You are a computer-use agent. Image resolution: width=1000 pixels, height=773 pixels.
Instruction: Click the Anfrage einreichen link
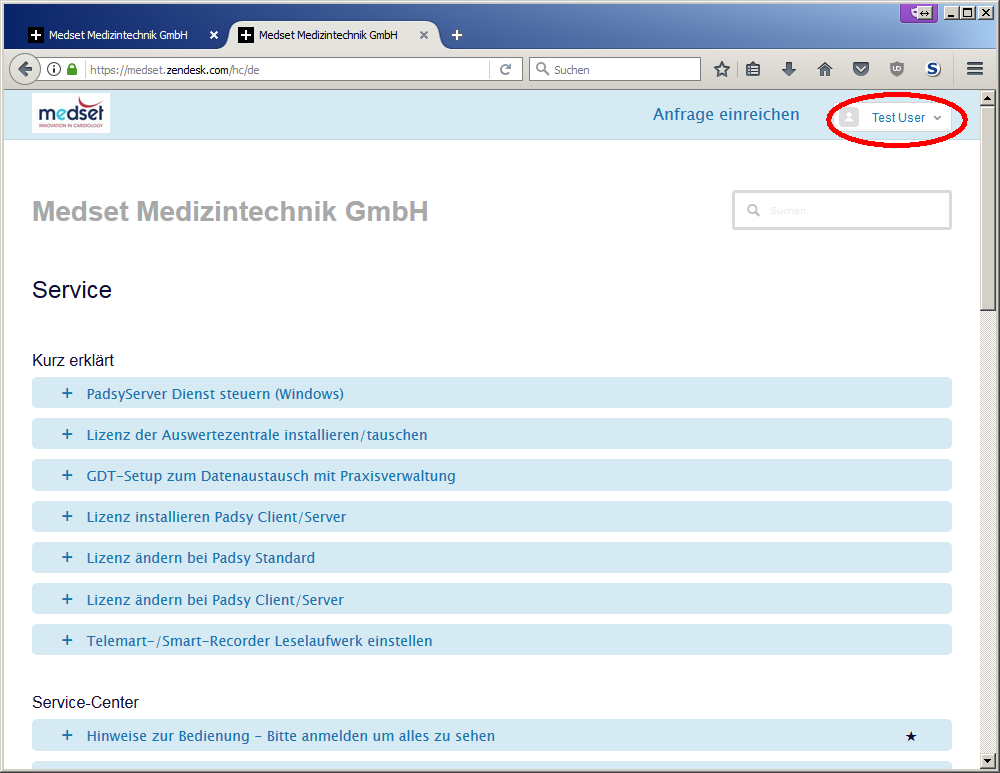[726, 115]
